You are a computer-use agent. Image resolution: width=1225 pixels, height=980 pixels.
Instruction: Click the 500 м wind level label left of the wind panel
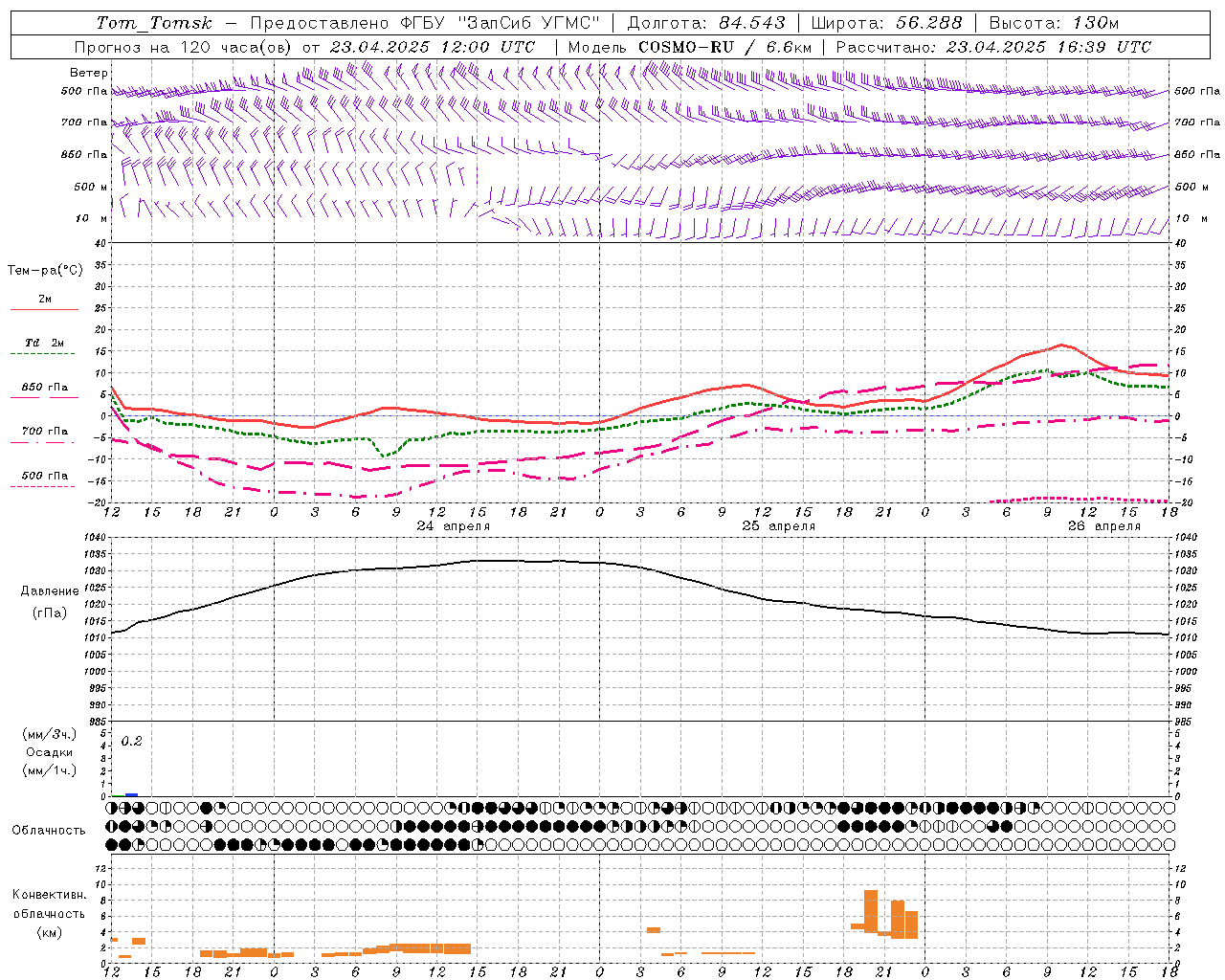tap(91, 187)
